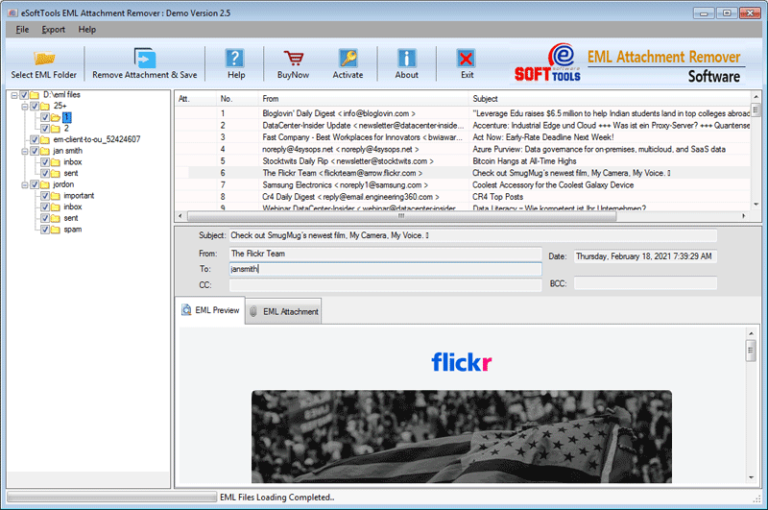Click the Date field
This screenshot has width=768, height=510.
click(645, 256)
